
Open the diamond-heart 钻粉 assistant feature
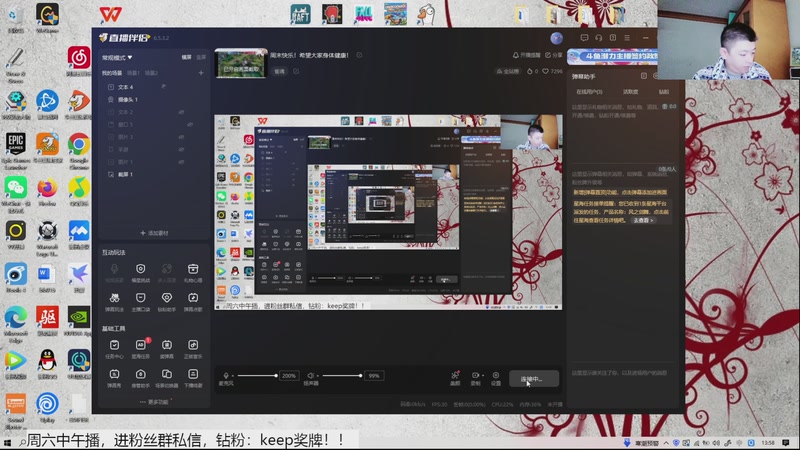pos(167,302)
